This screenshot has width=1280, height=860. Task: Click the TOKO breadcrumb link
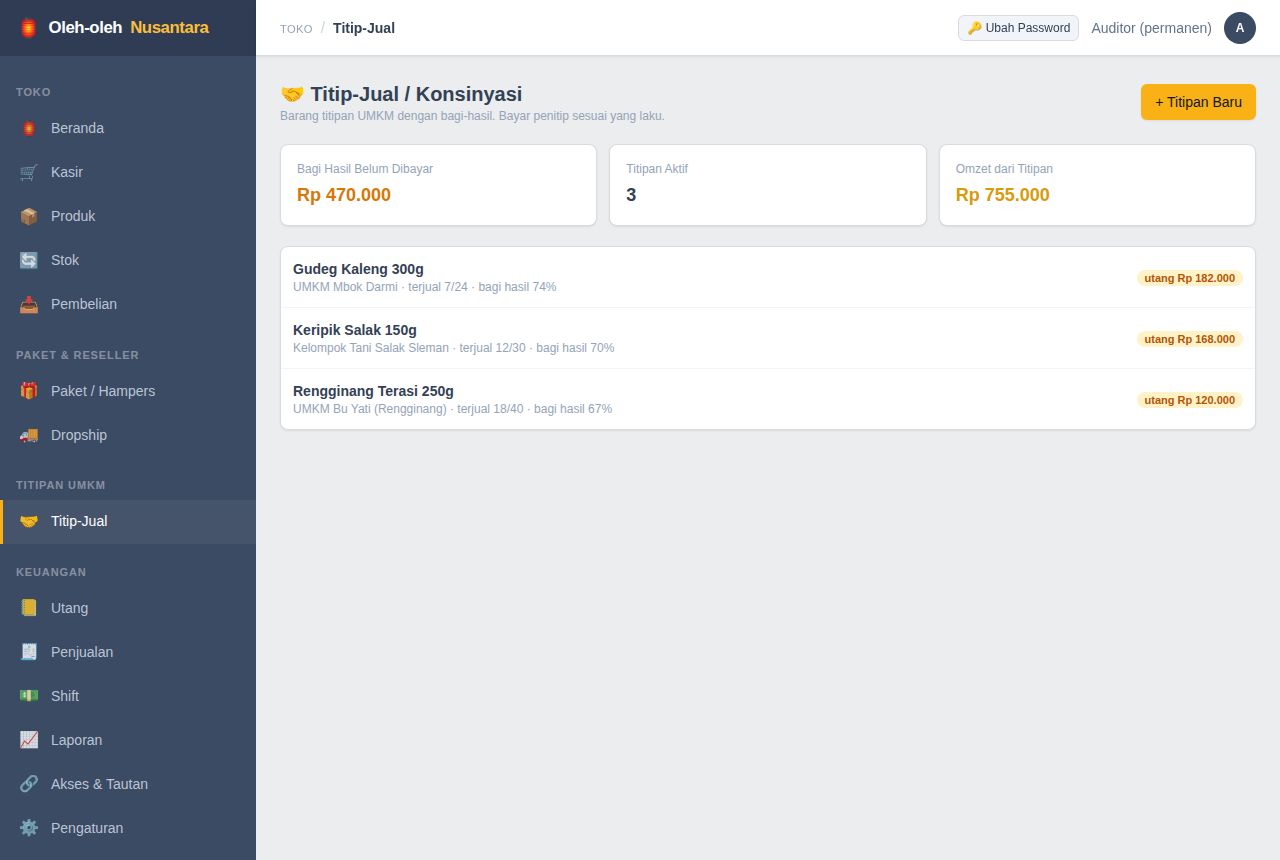coord(296,29)
